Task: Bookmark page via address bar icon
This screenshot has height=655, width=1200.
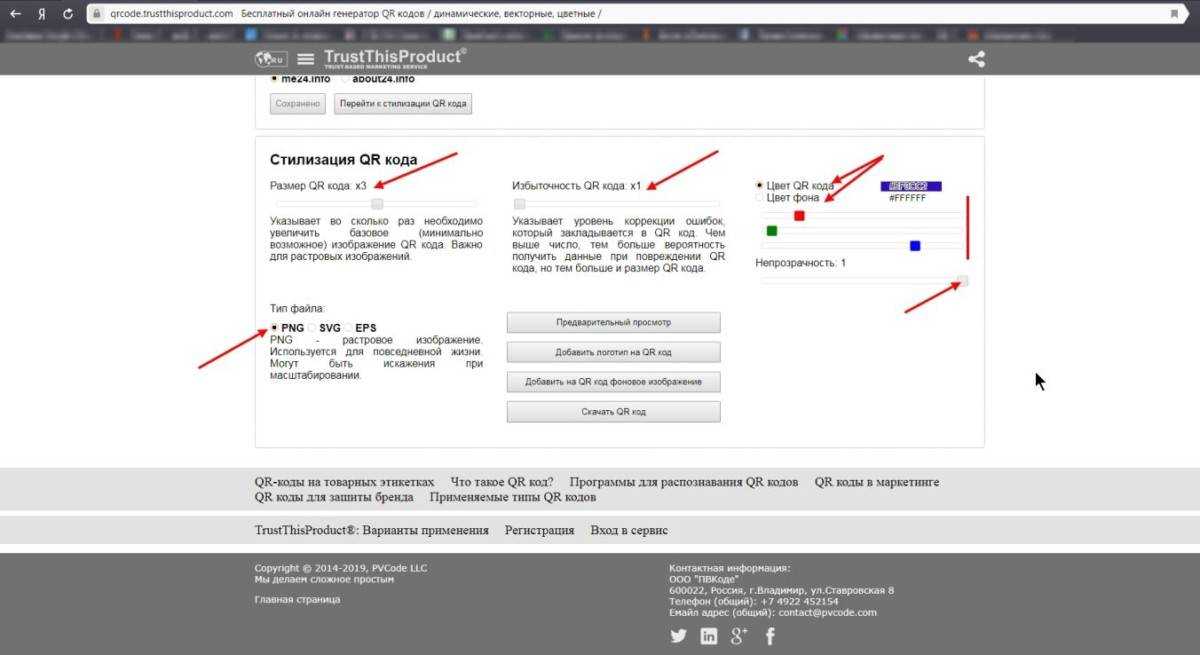Action: coord(1173,14)
